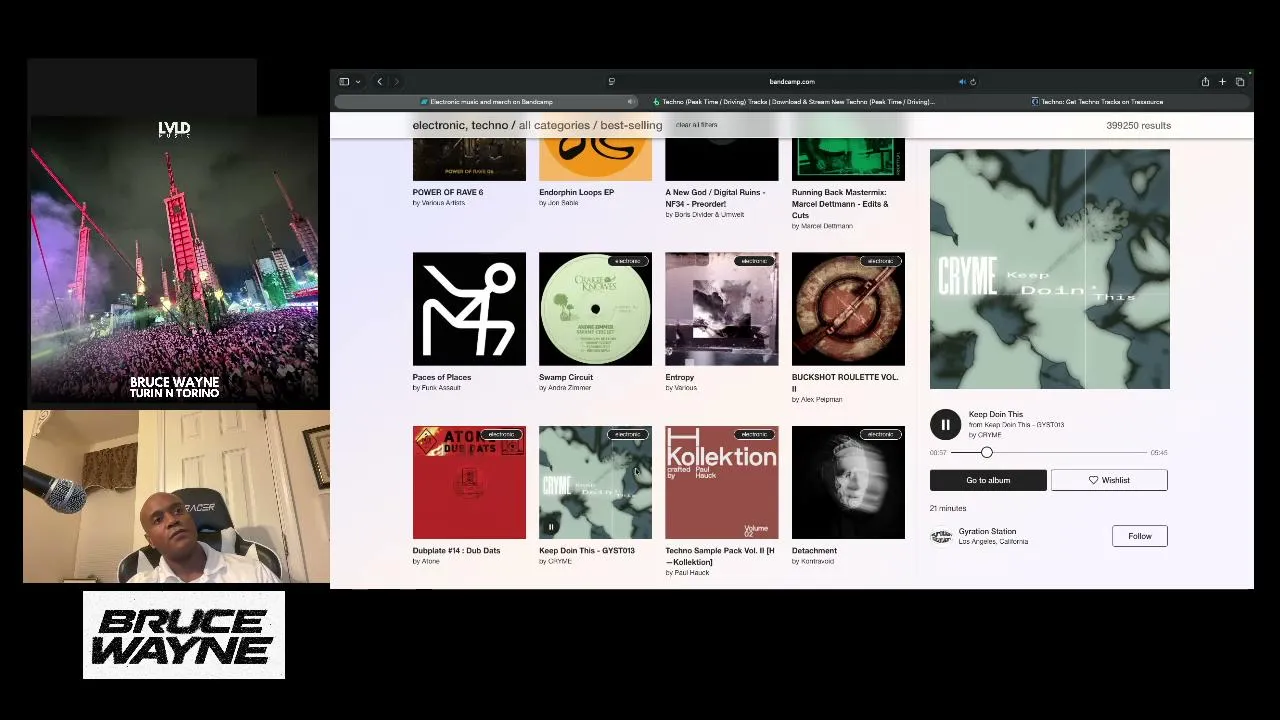1280x720 pixels.
Task: Go back to the previous page
Action: click(379, 82)
